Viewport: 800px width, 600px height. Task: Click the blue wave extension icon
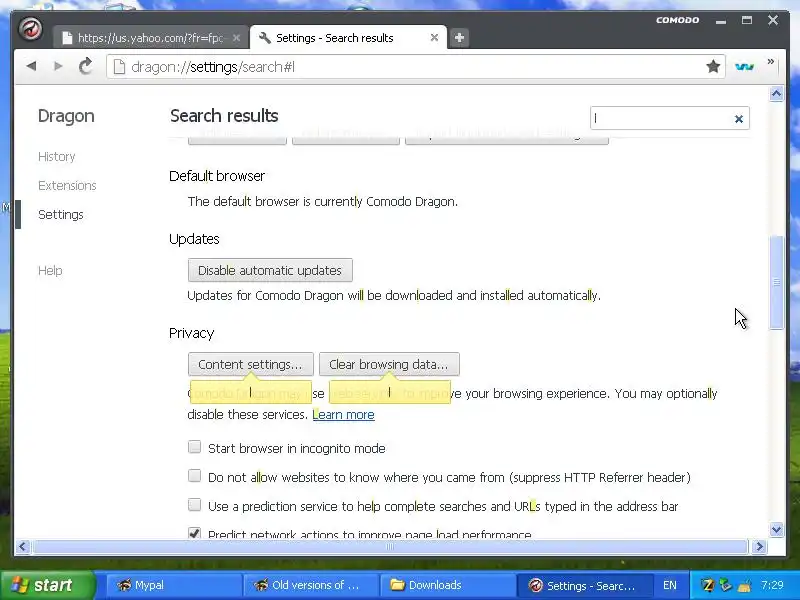click(x=744, y=66)
